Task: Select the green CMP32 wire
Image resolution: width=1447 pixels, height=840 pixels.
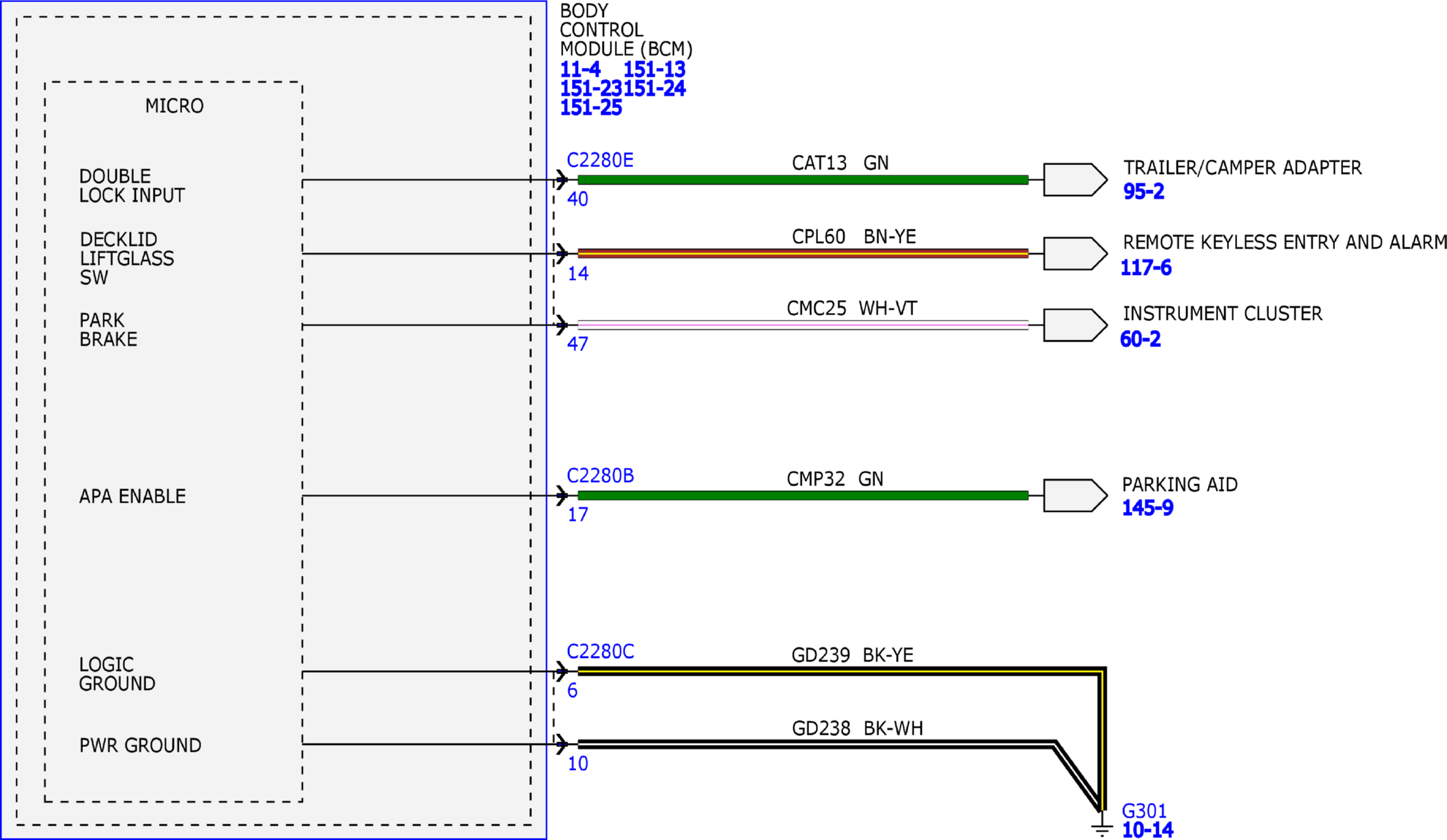Action: [803, 495]
